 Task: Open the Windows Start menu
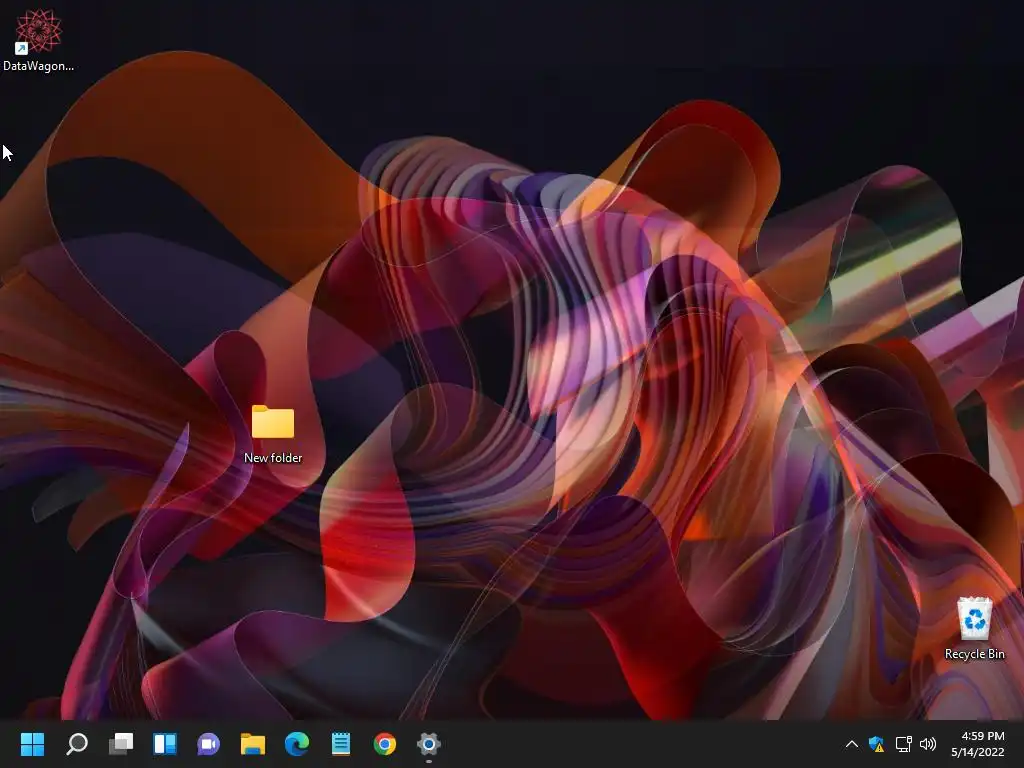point(32,743)
